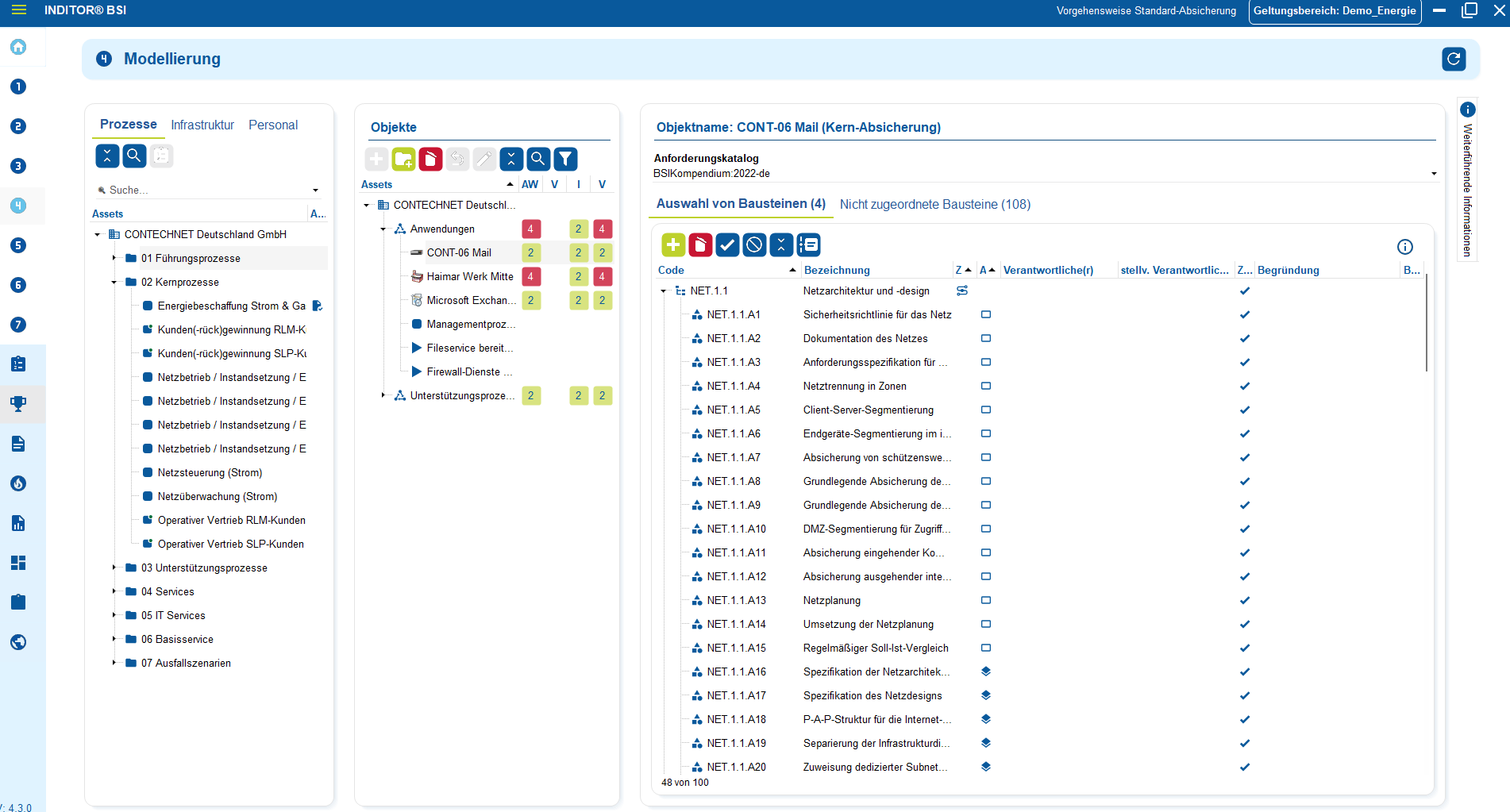
Task: Toggle the checkbox for NET.1.1.A10 DMZ-Segmentierung
Action: pos(986,529)
